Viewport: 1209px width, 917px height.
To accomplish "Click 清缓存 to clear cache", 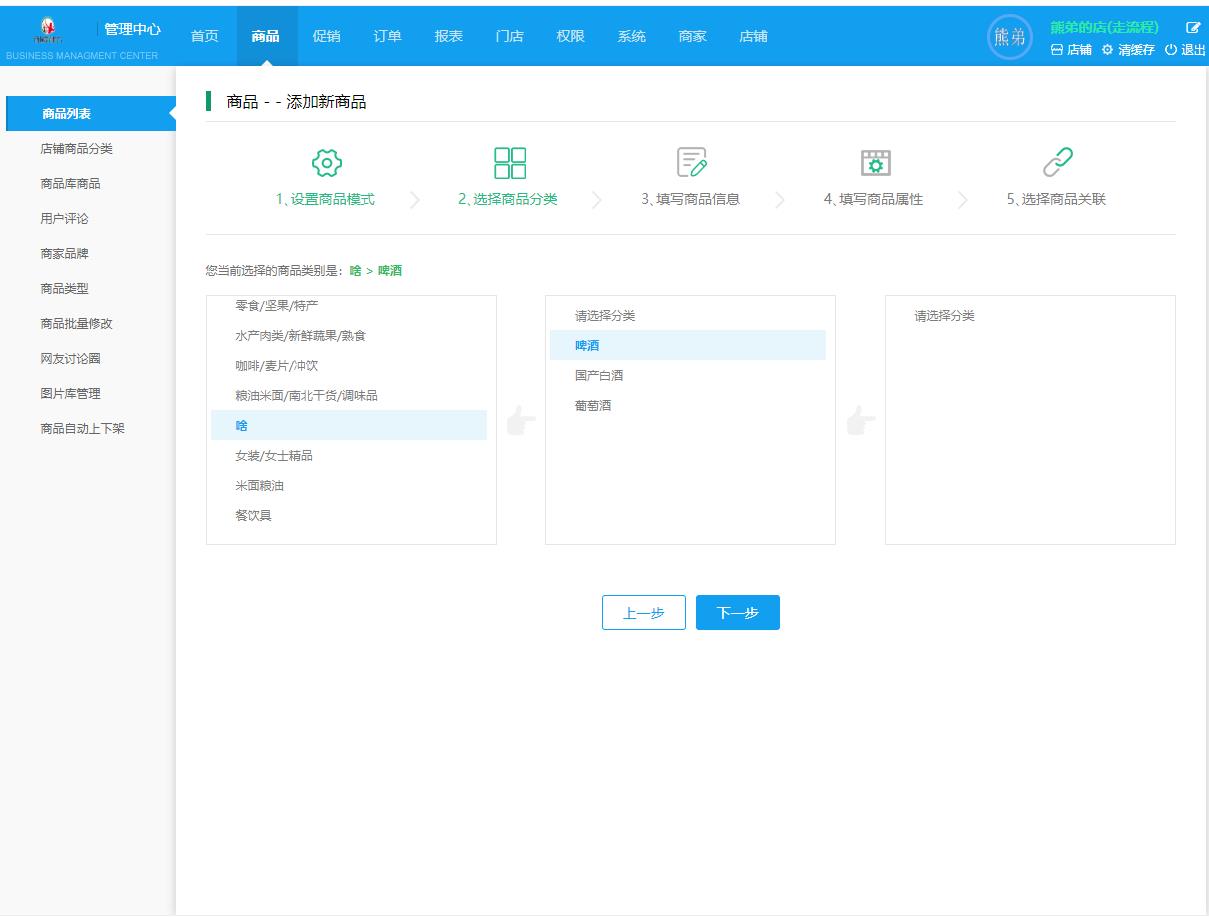I will tap(1128, 50).
